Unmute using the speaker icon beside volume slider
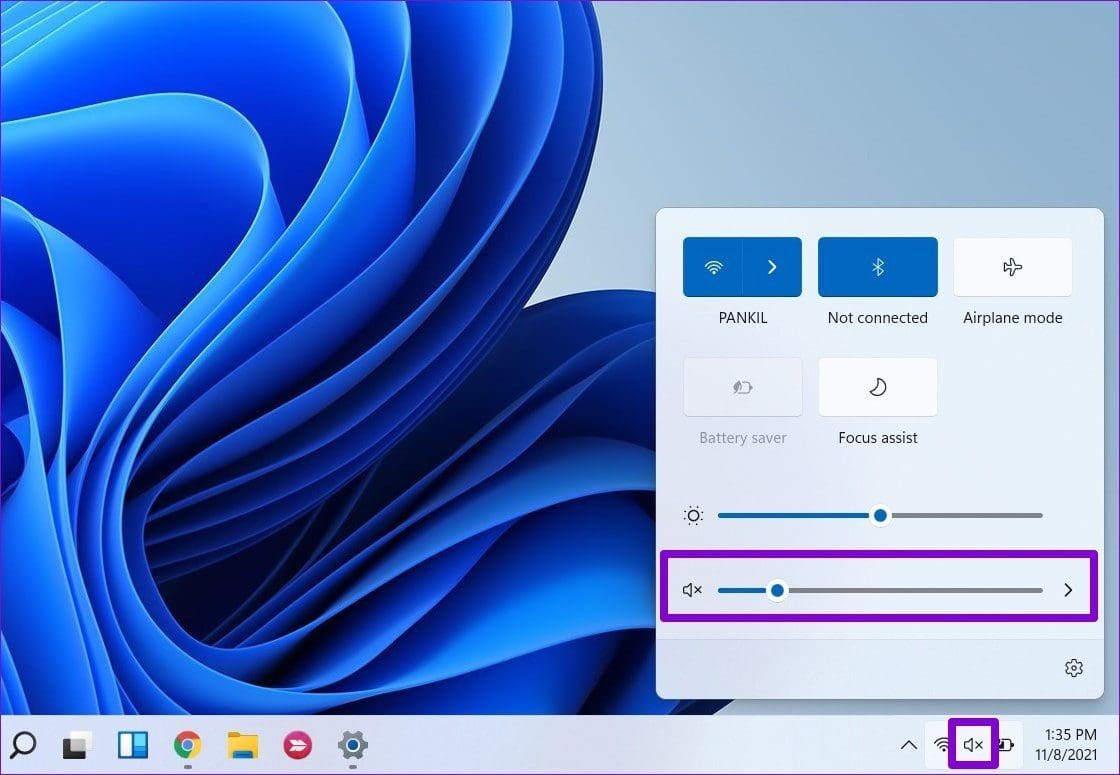 (x=692, y=590)
